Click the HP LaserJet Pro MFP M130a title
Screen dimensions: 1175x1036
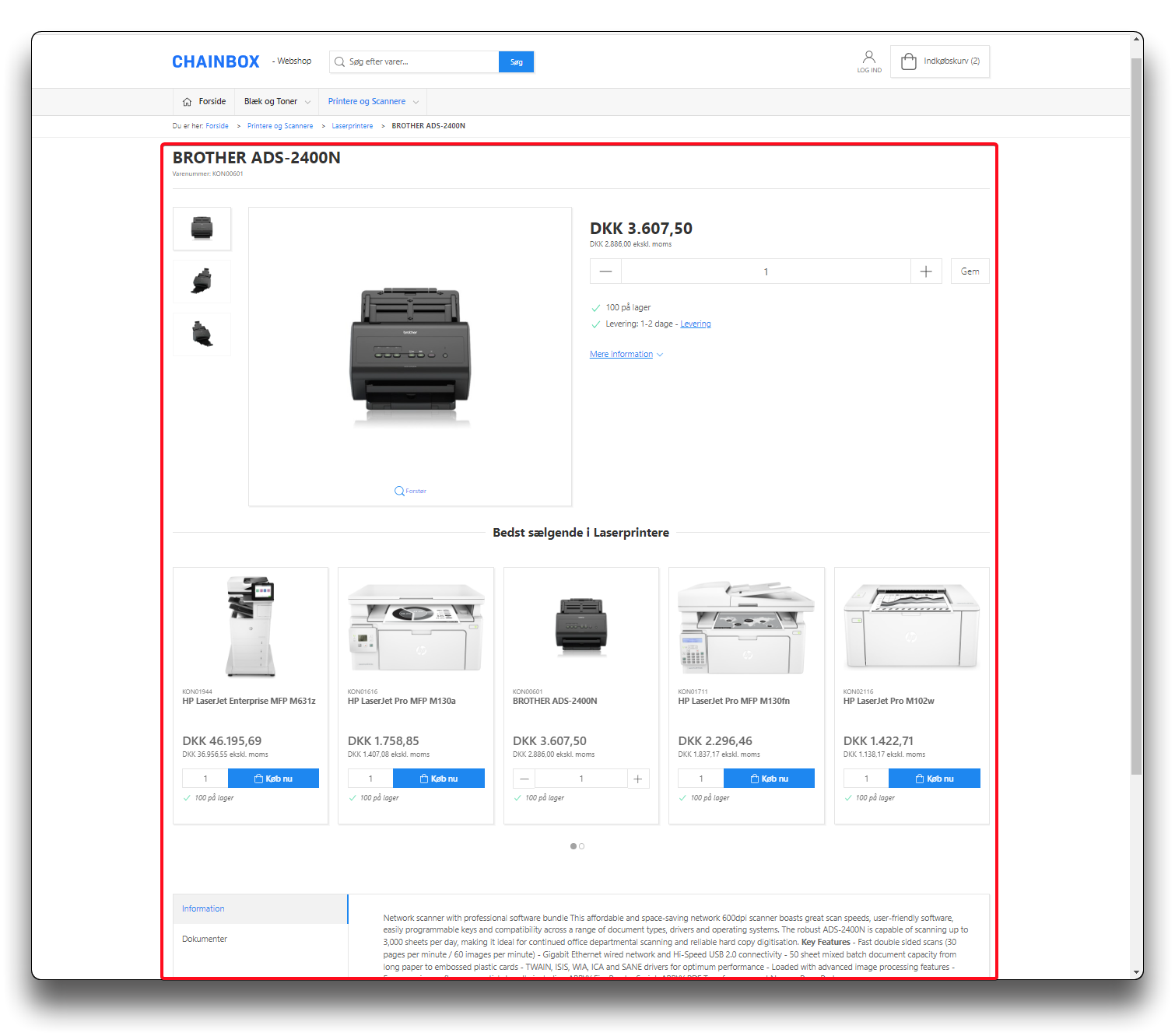point(402,702)
